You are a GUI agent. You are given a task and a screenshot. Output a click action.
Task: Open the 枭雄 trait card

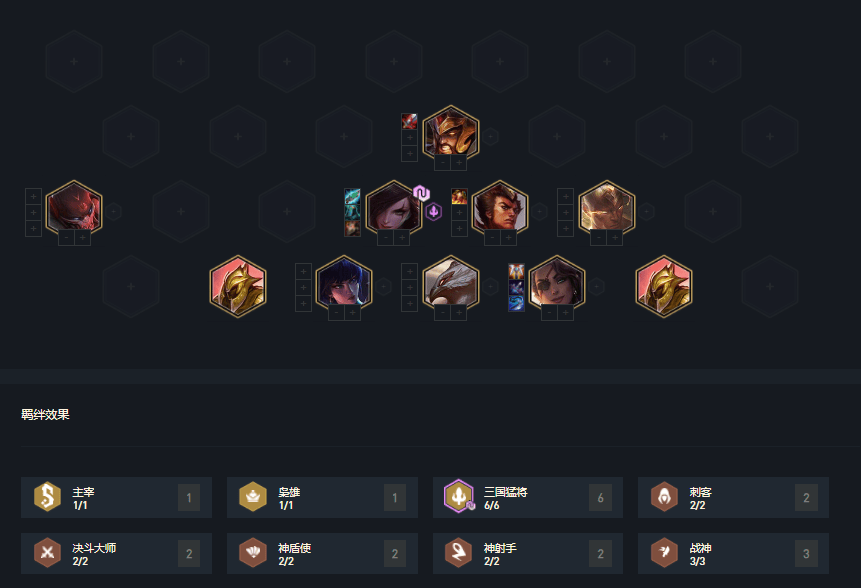tap(322, 497)
